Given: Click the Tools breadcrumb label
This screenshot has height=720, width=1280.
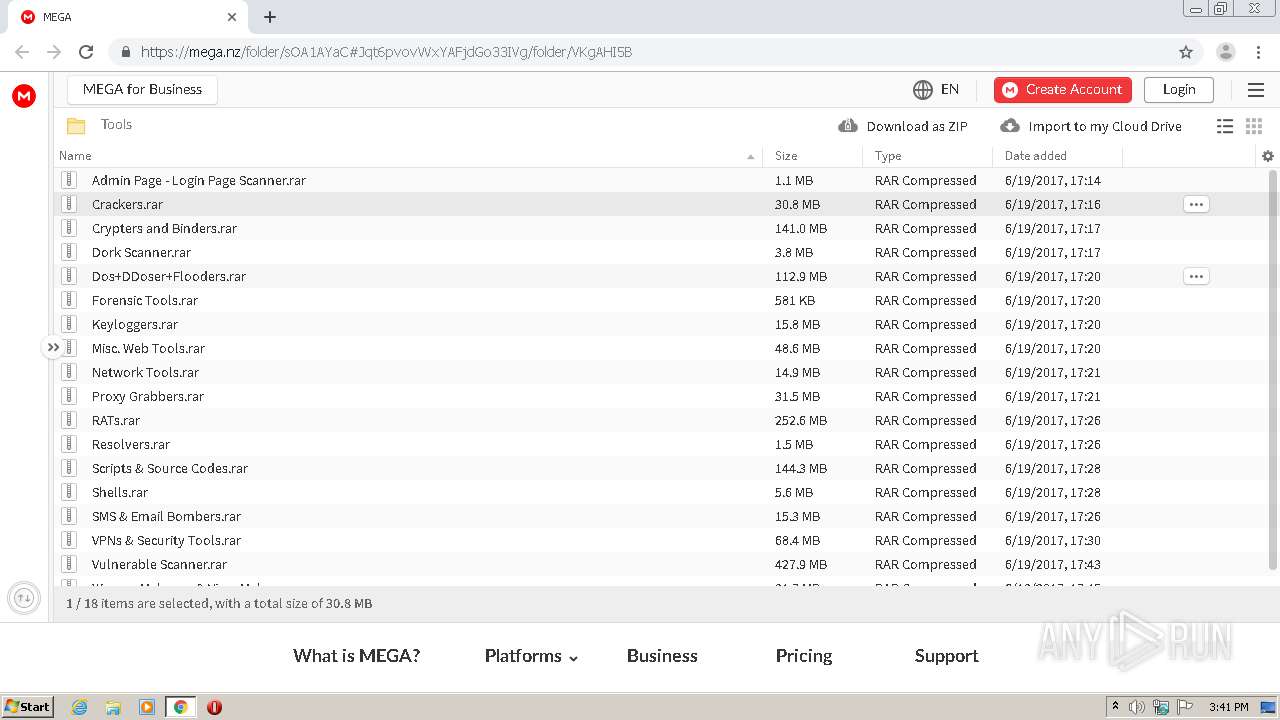Looking at the screenshot, I should (116, 125).
